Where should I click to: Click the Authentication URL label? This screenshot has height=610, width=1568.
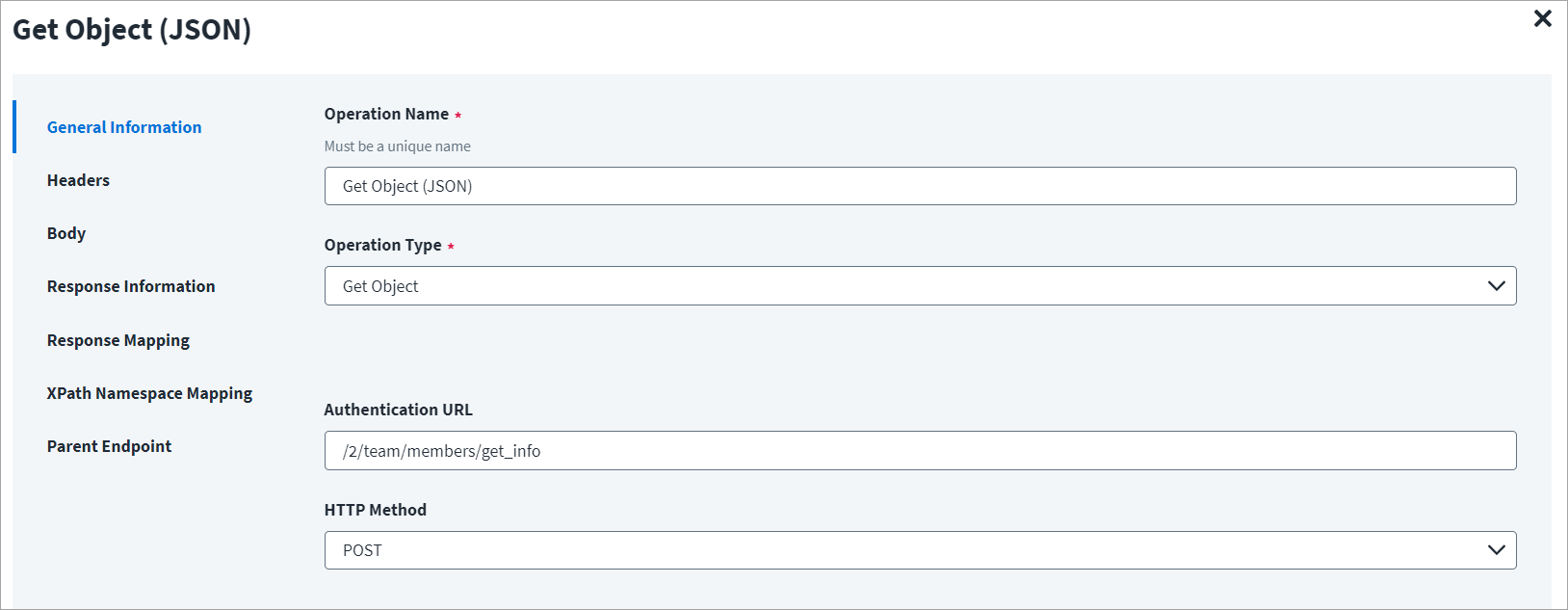pyautogui.click(x=398, y=410)
